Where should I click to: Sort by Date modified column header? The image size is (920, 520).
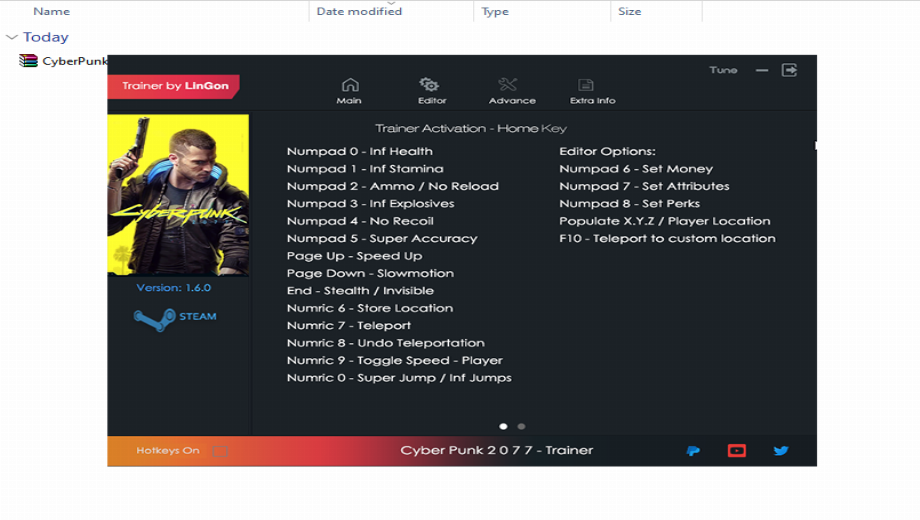coord(359,11)
